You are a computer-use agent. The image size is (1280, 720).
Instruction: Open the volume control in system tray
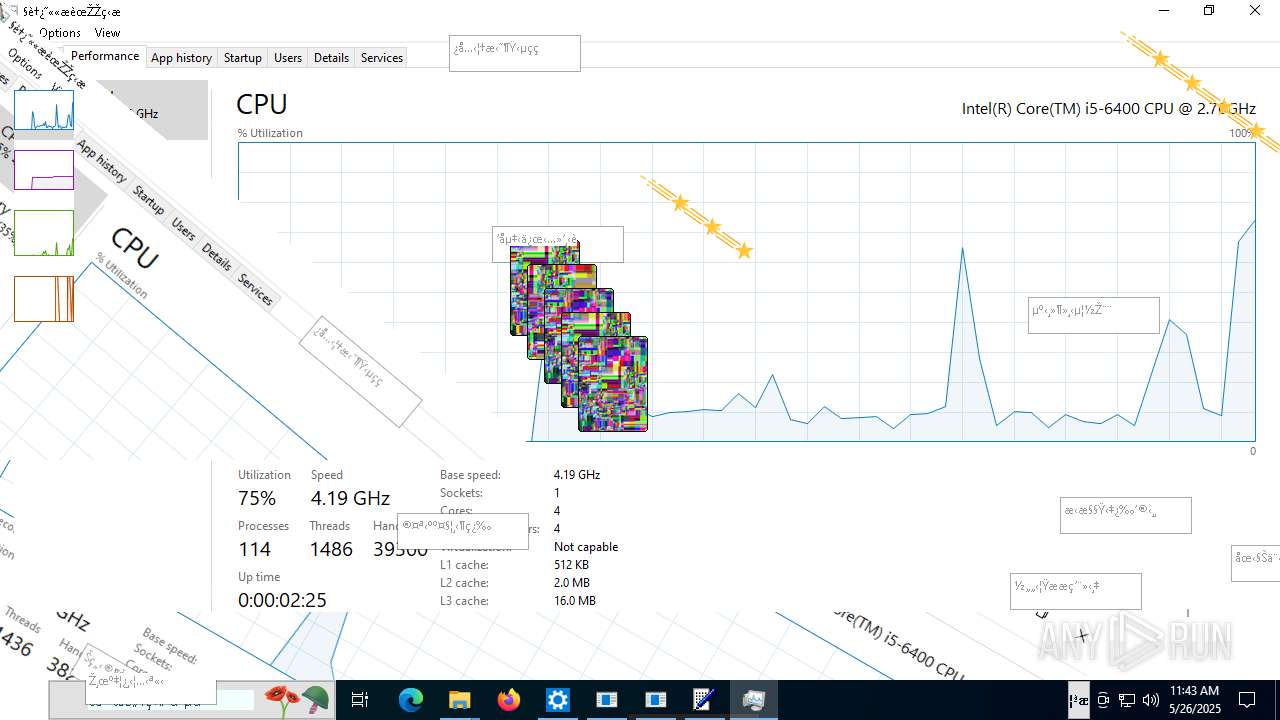pos(1151,700)
